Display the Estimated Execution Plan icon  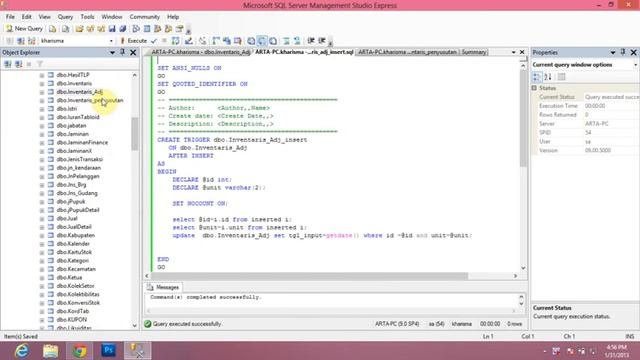[x=176, y=41]
